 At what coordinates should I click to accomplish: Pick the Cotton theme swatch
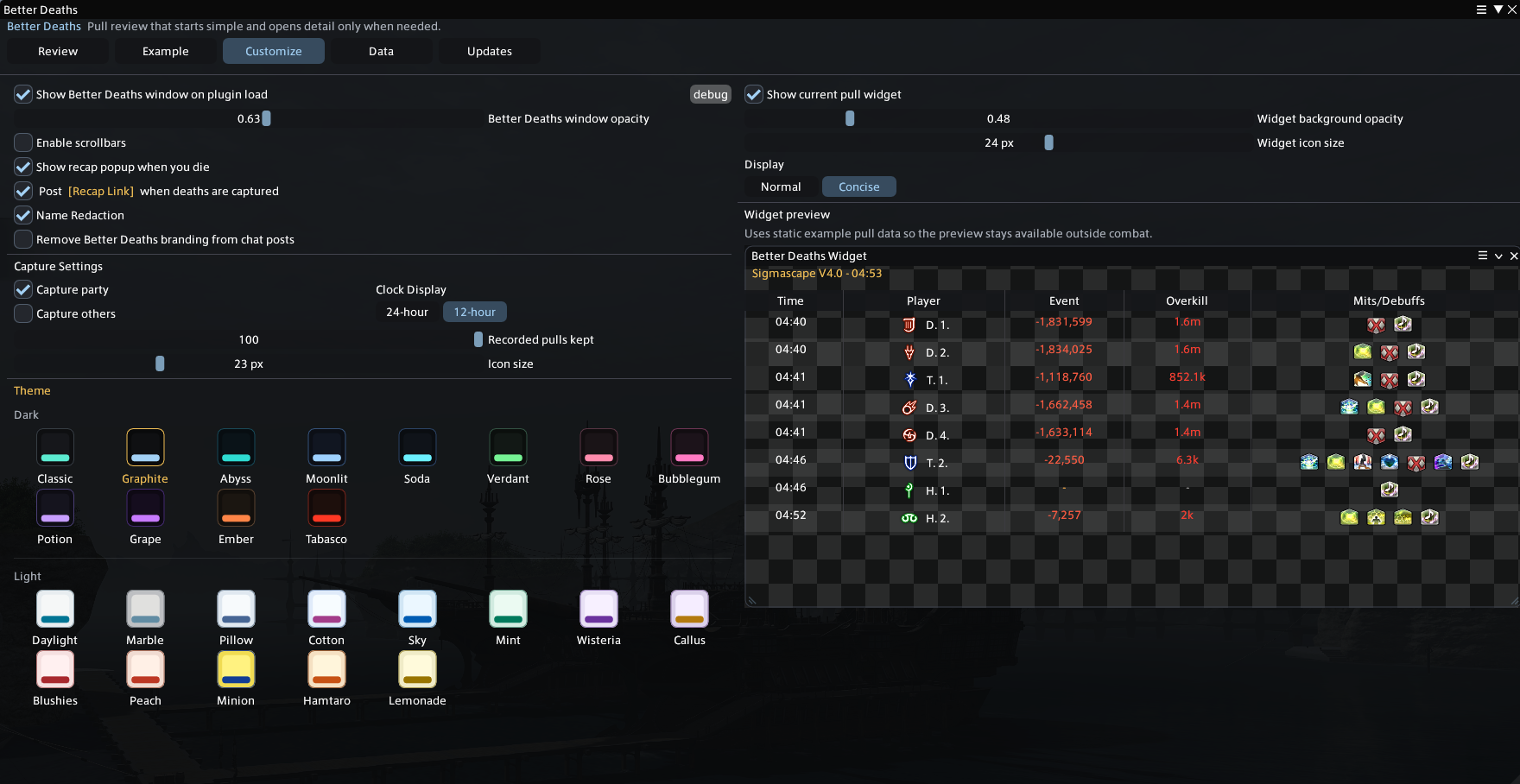326,609
